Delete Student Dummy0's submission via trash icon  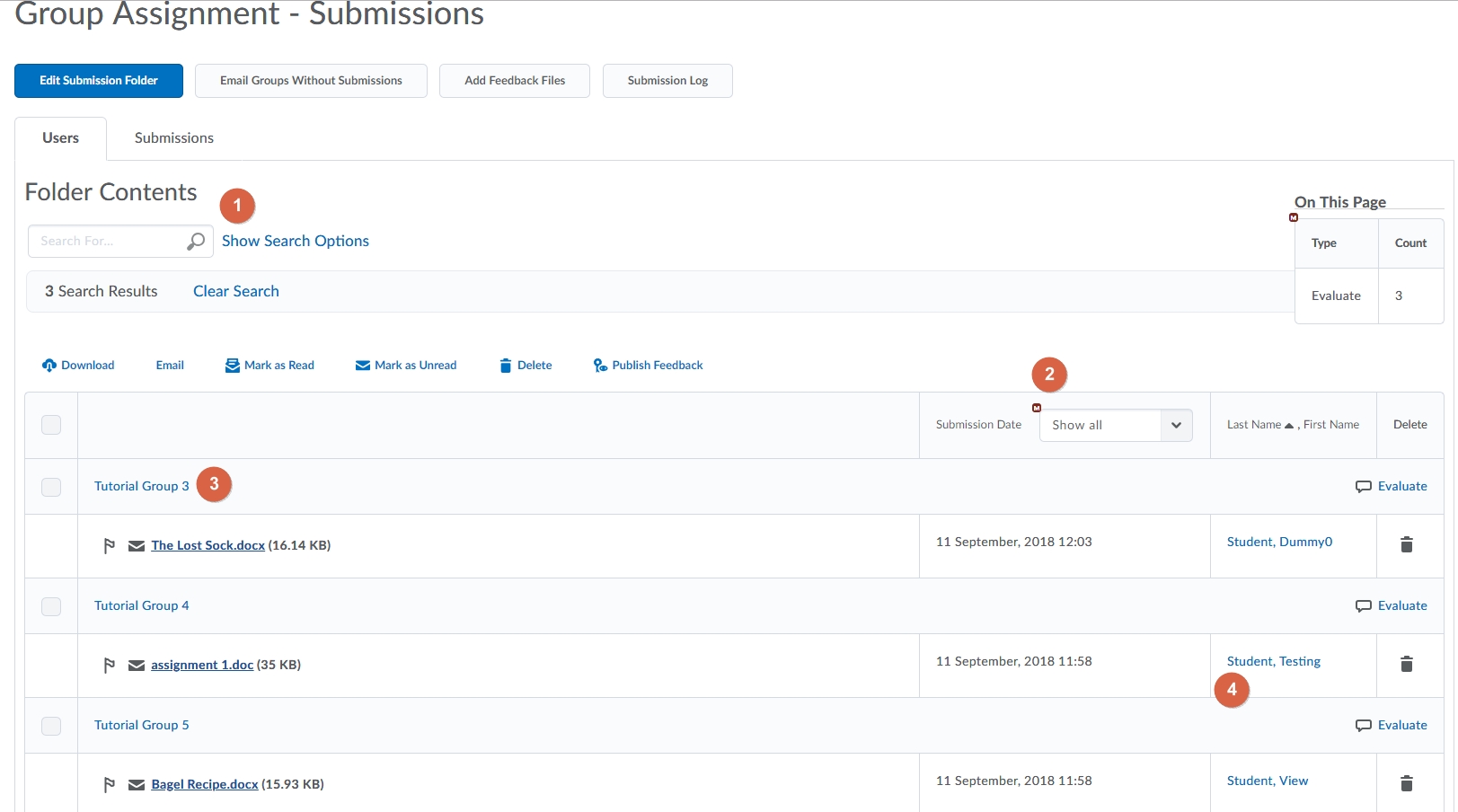coord(1407,544)
